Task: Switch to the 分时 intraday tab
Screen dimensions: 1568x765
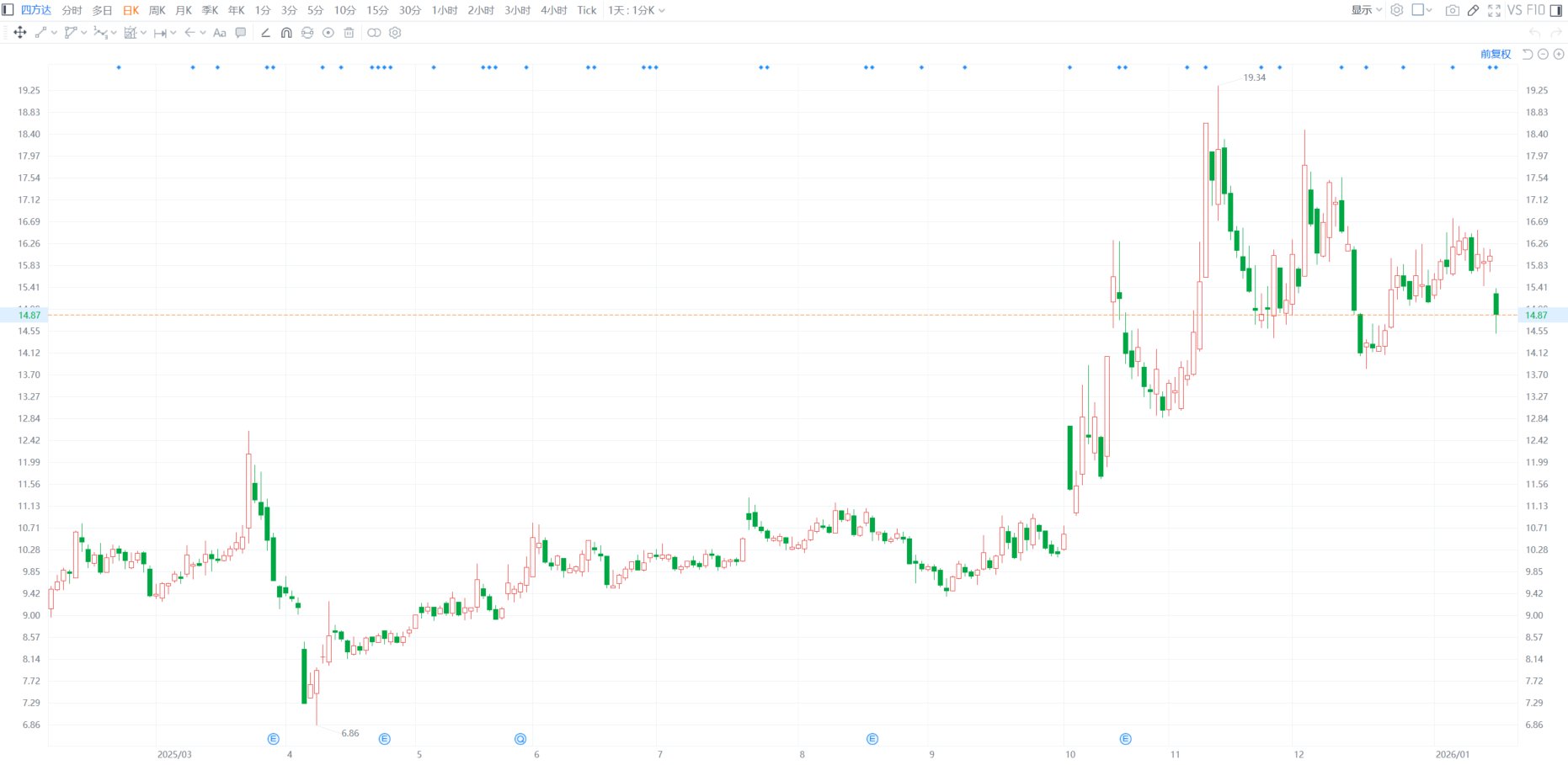Action: (72, 10)
